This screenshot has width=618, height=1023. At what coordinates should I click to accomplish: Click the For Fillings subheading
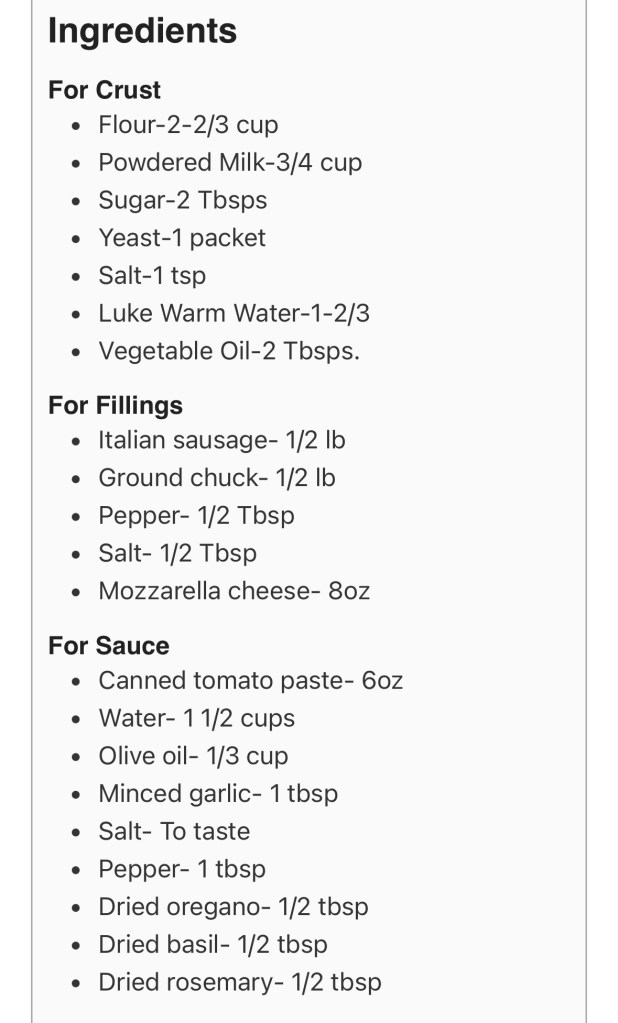(x=115, y=405)
